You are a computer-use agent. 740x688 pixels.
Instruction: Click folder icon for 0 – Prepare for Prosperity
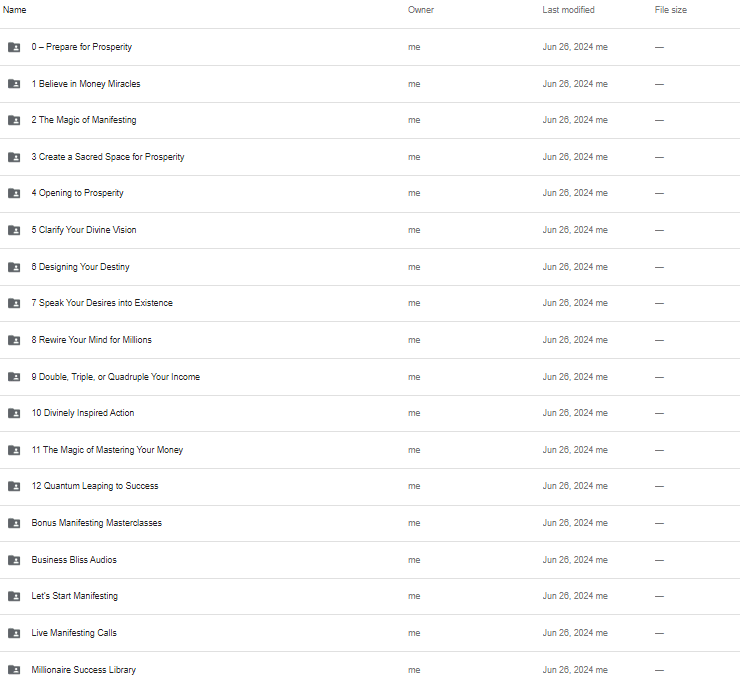point(14,47)
